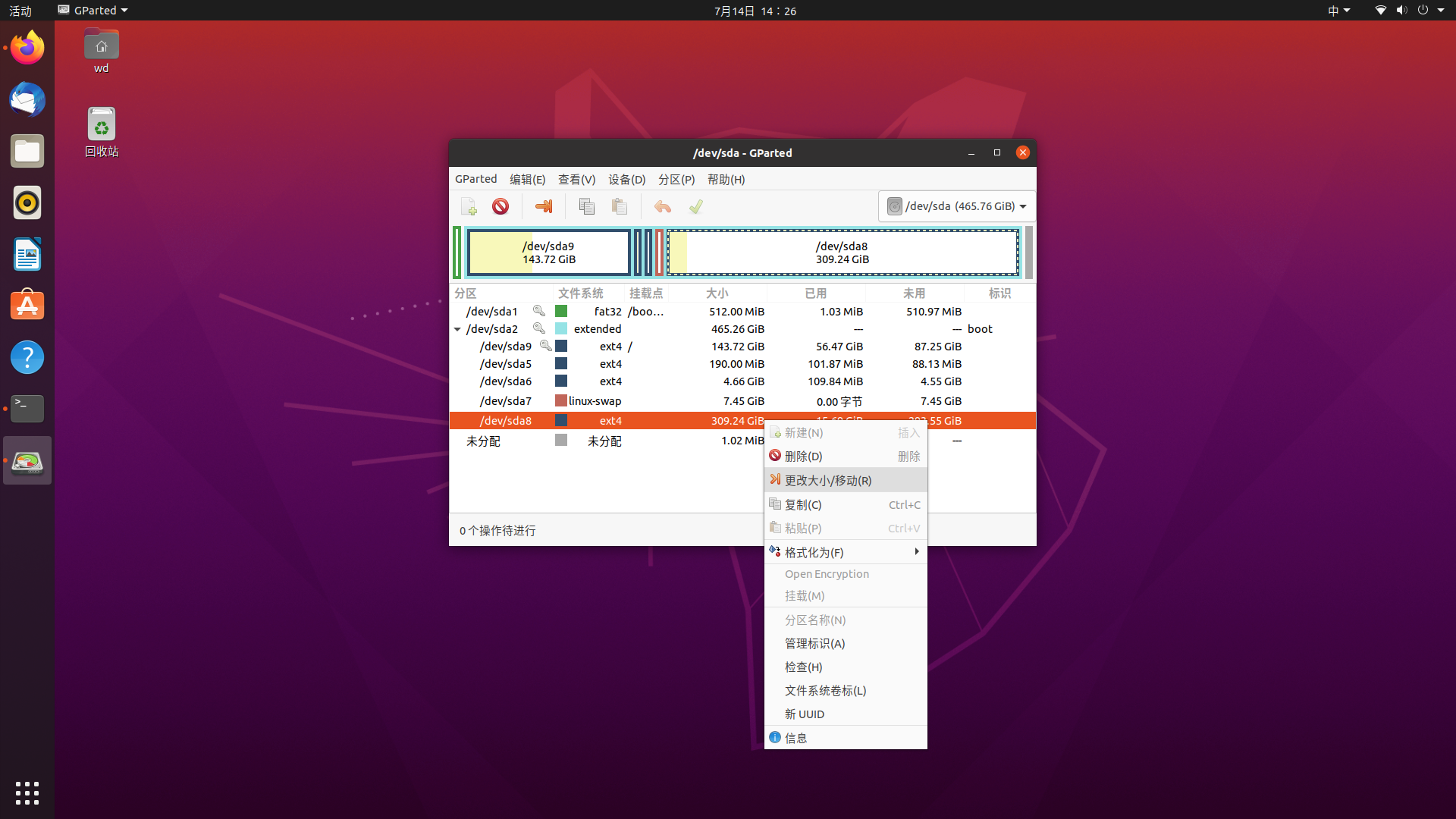The image size is (1456, 819).
Task: Select /dev/sda9 in the graphical partition bar
Action: (x=548, y=252)
